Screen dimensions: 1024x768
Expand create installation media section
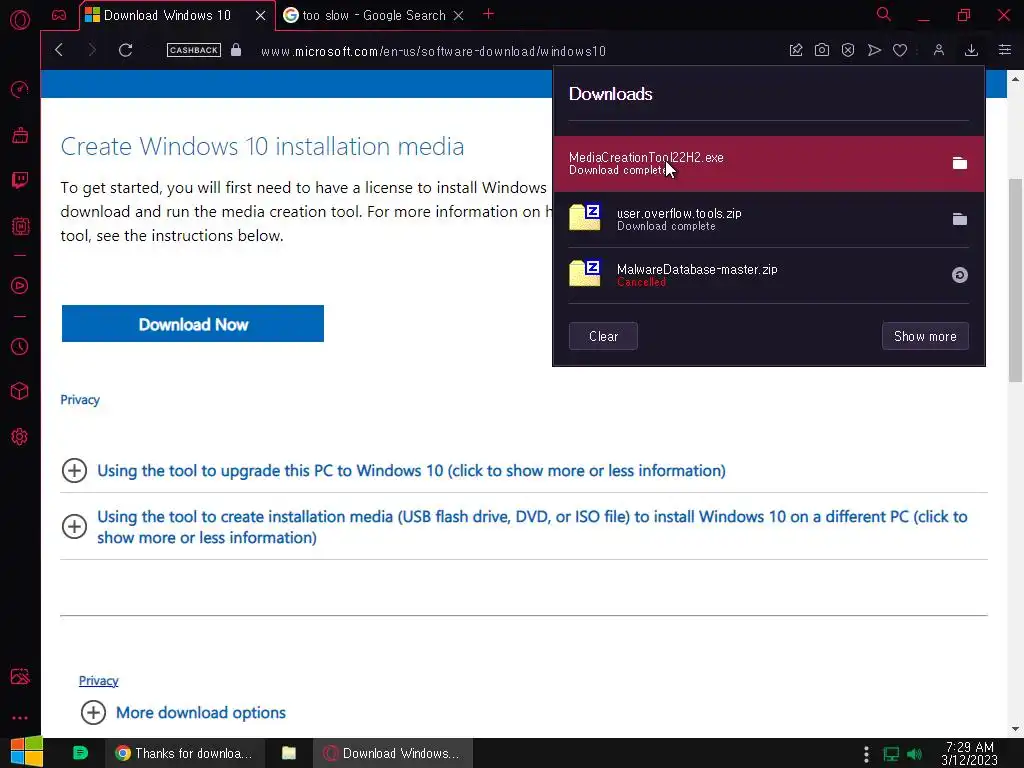pyautogui.click(x=515, y=527)
